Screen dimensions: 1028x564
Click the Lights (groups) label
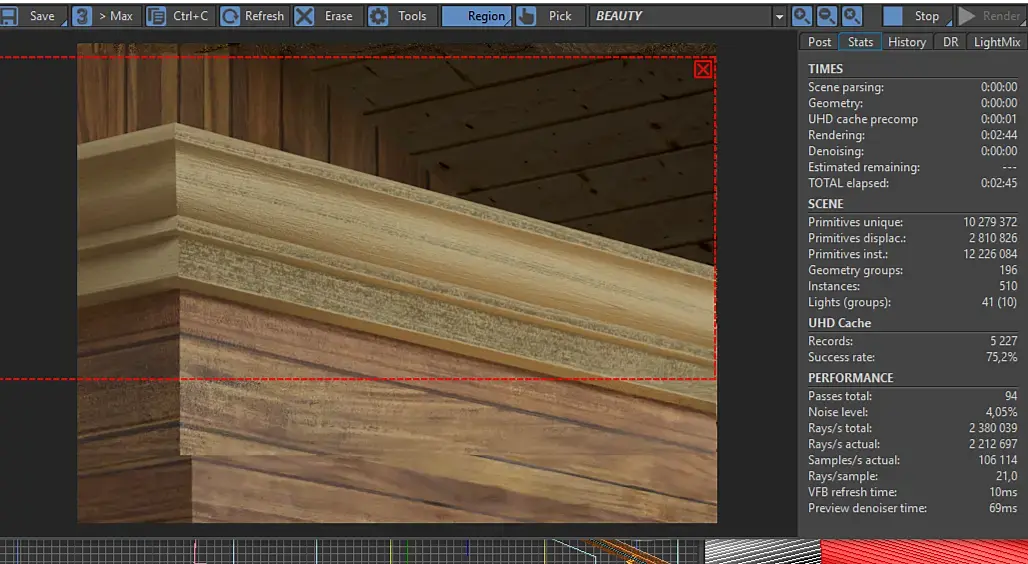coord(849,302)
